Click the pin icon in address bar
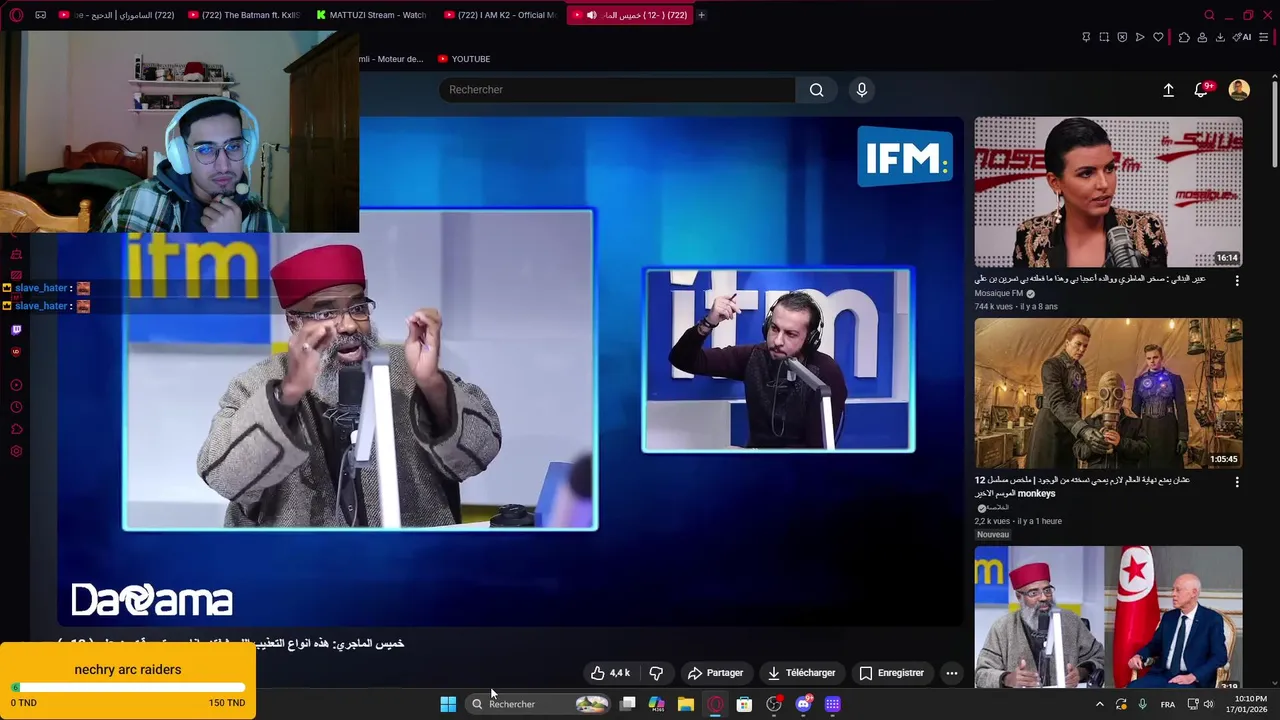 click(x=1086, y=37)
